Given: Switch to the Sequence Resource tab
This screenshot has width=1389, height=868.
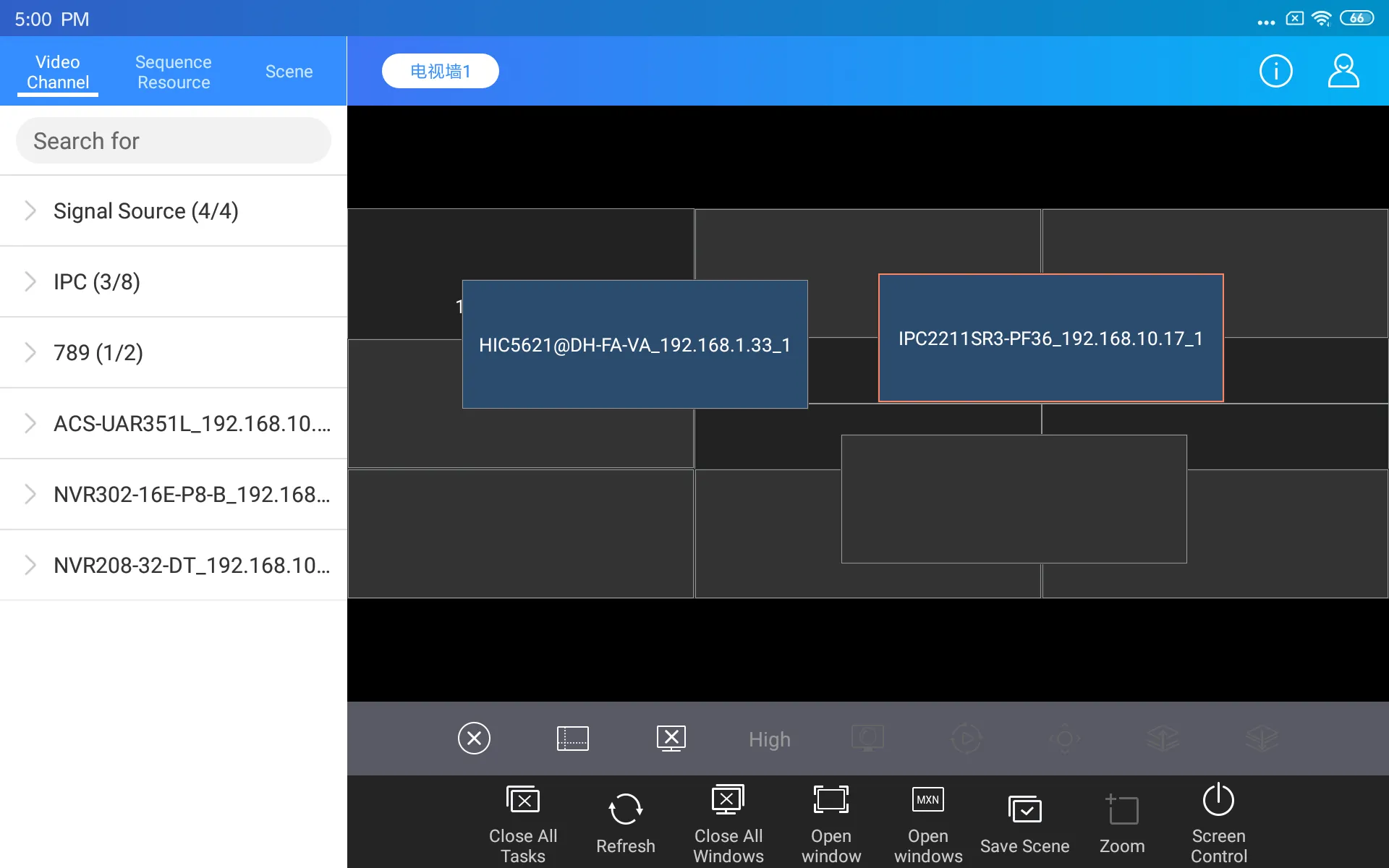Looking at the screenshot, I should click(172, 70).
